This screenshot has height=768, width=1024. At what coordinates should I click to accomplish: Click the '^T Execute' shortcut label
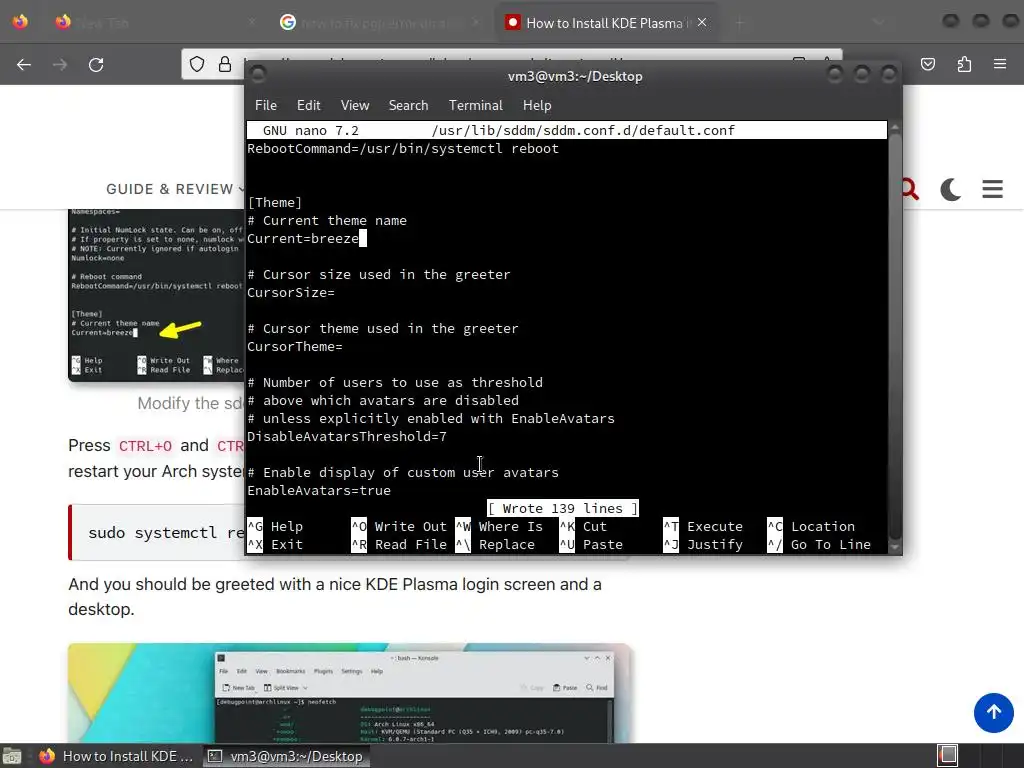click(703, 526)
